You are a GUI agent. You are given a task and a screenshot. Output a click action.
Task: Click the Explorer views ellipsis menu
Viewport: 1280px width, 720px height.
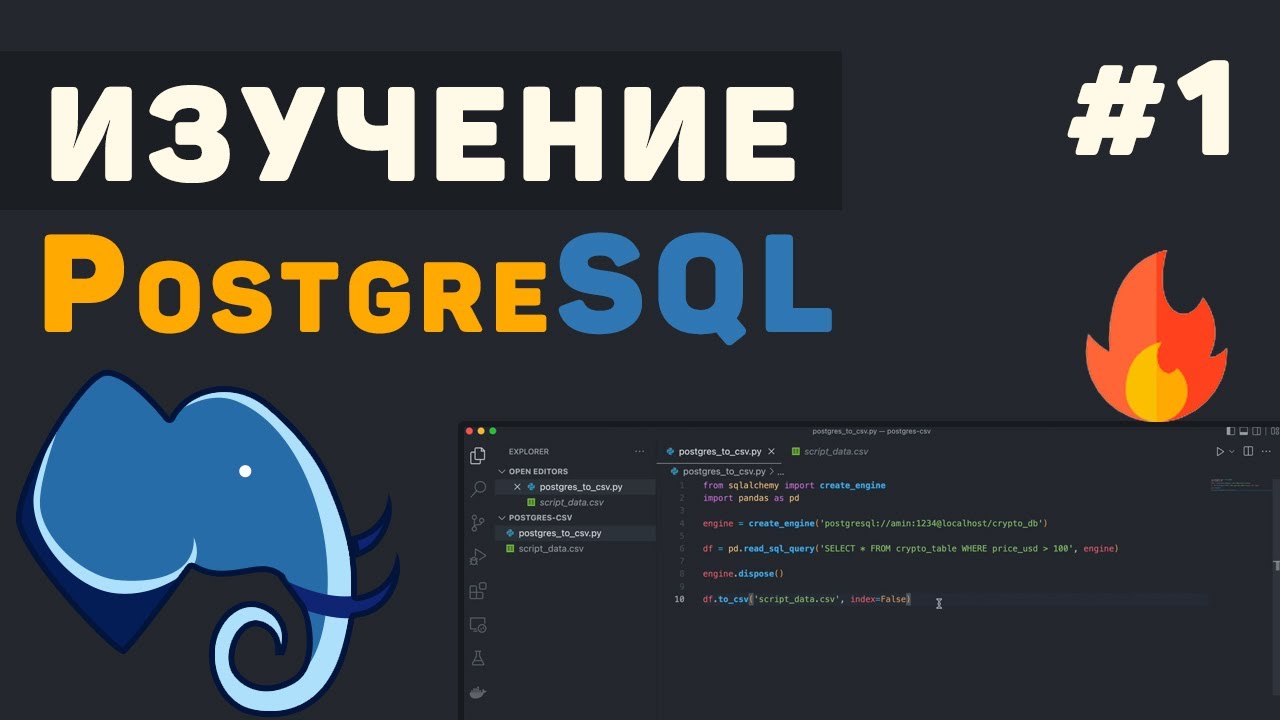[x=639, y=451]
